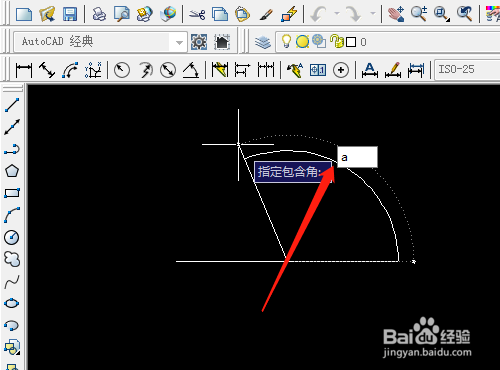
Task: Select the Match Properties brush icon
Action: coord(266,14)
